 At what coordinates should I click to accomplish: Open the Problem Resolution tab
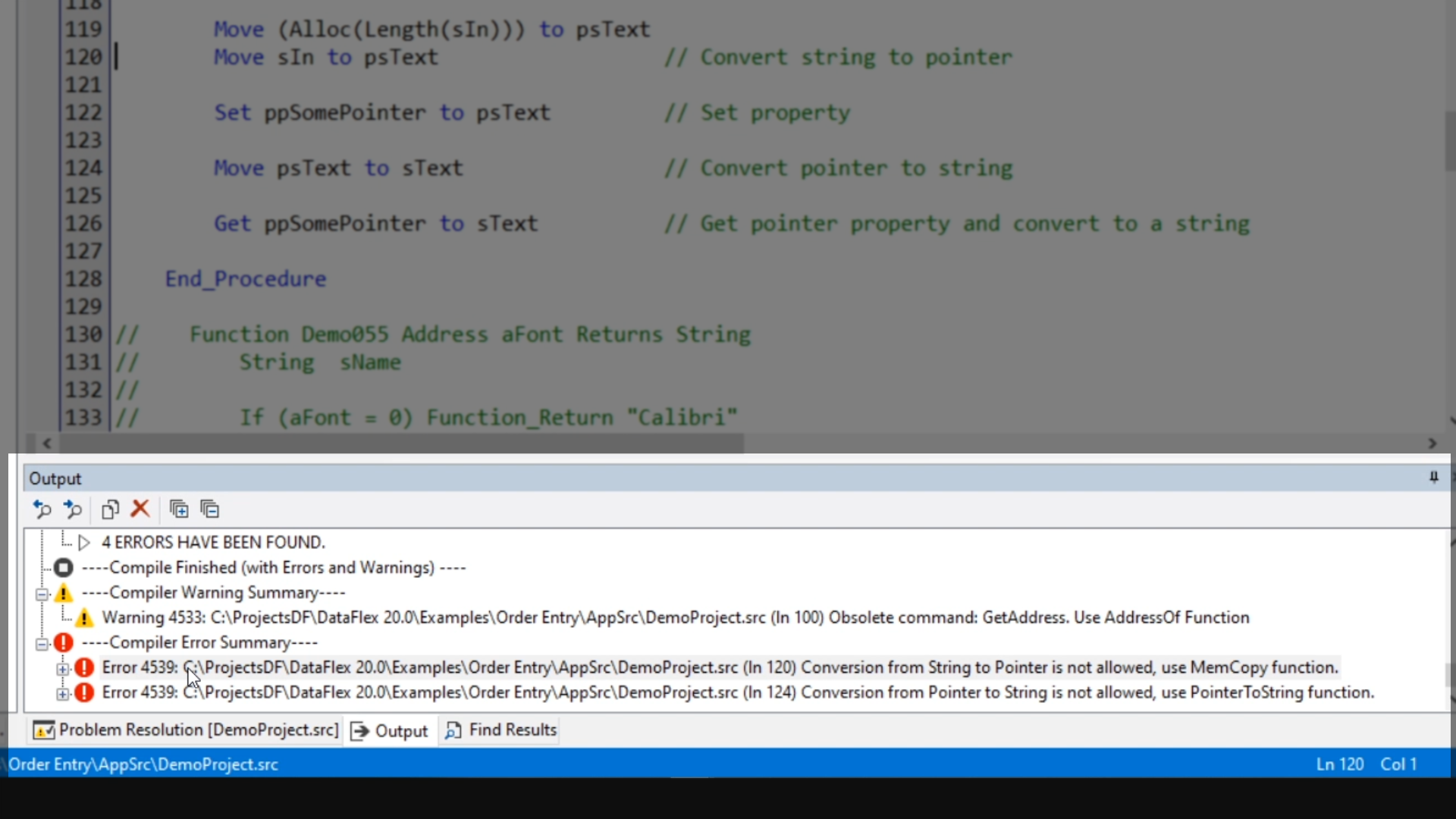(187, 730)
